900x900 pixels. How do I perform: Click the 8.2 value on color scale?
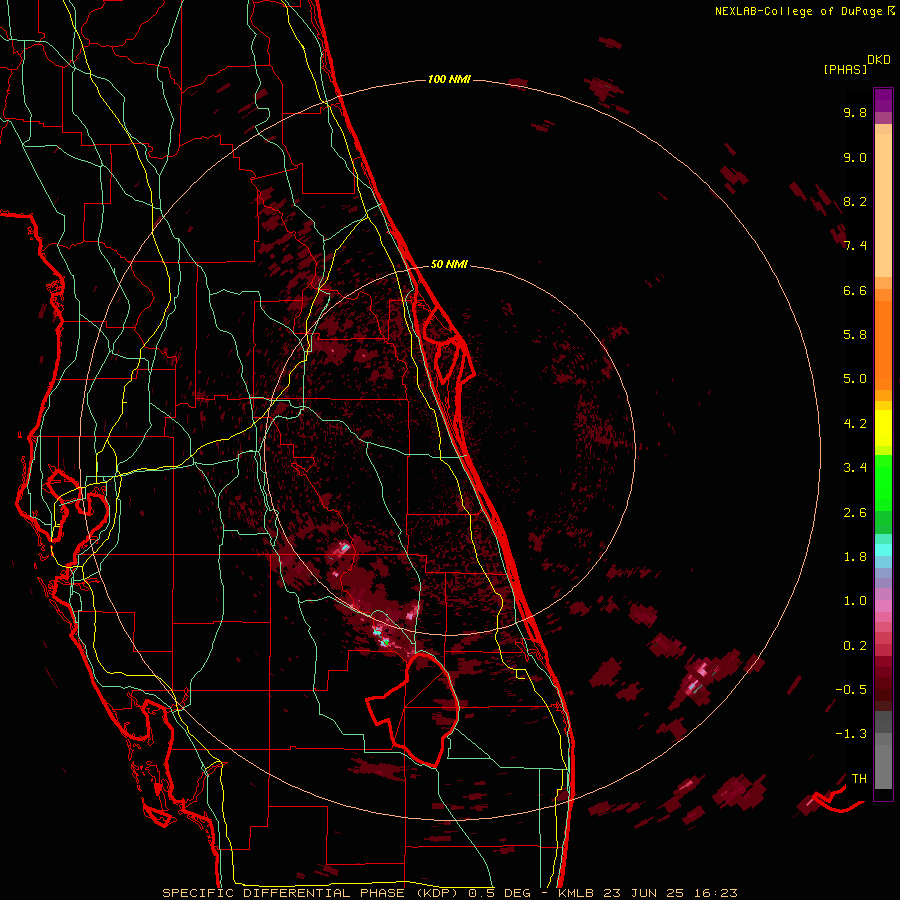click(x=855, y=201)
